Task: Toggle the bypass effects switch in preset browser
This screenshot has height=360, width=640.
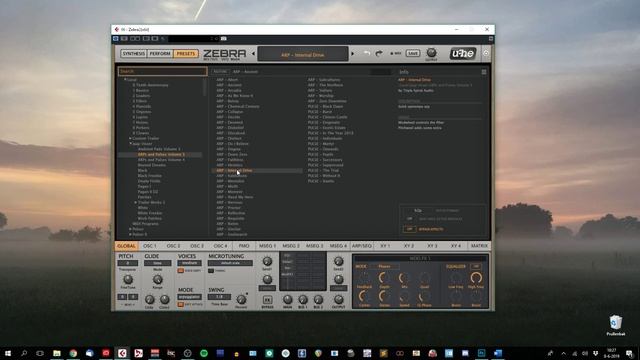Action: point(409,229)
